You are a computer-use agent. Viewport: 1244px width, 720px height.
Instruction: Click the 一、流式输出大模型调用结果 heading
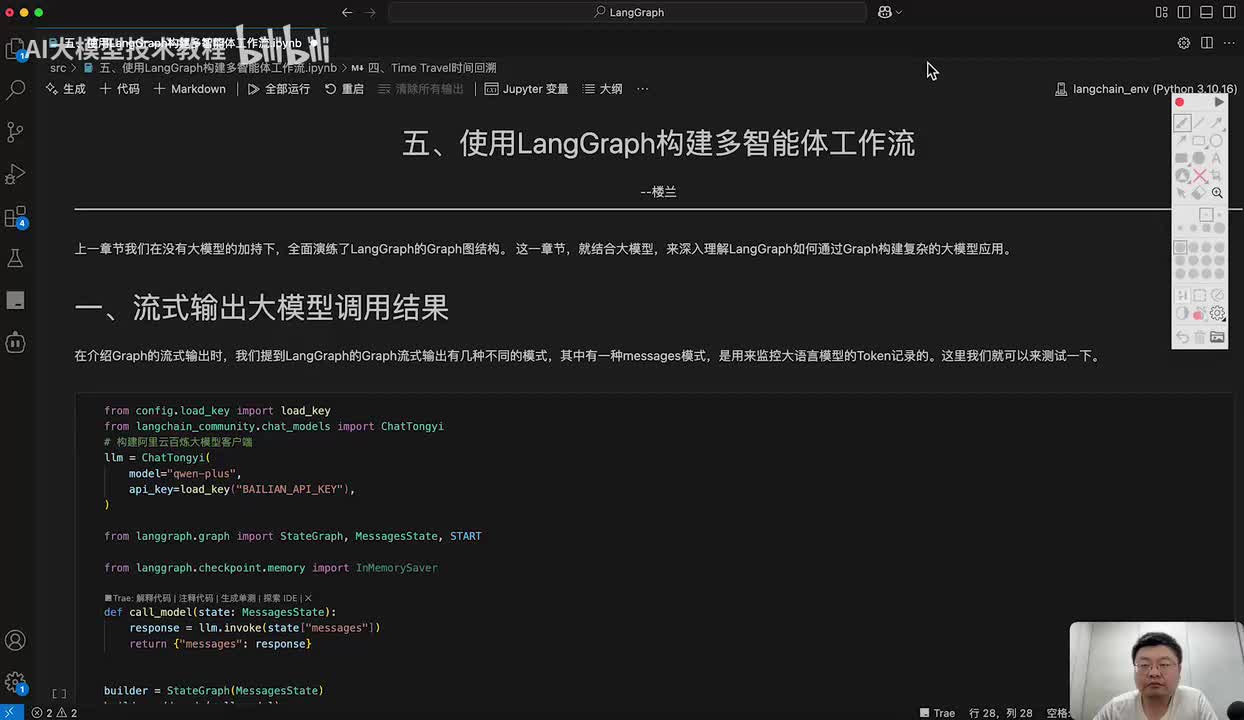[x=261, y=307]
